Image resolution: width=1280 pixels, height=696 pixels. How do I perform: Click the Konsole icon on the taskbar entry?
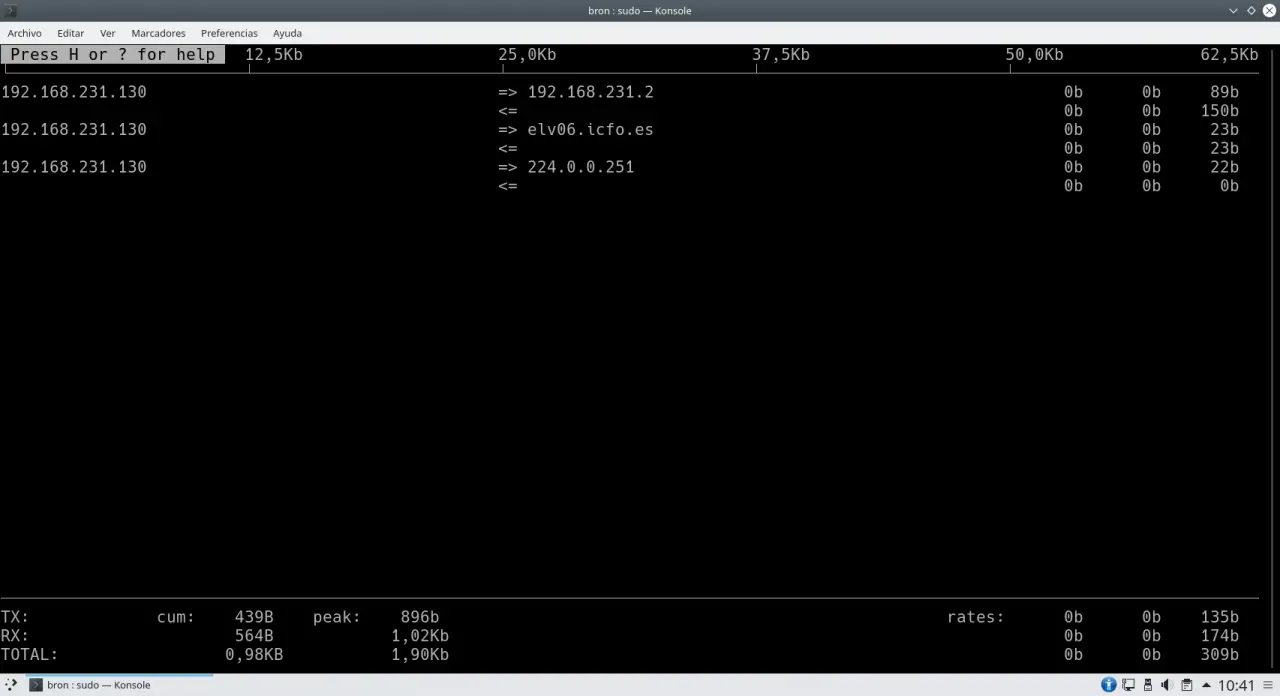tap(37, 685)
